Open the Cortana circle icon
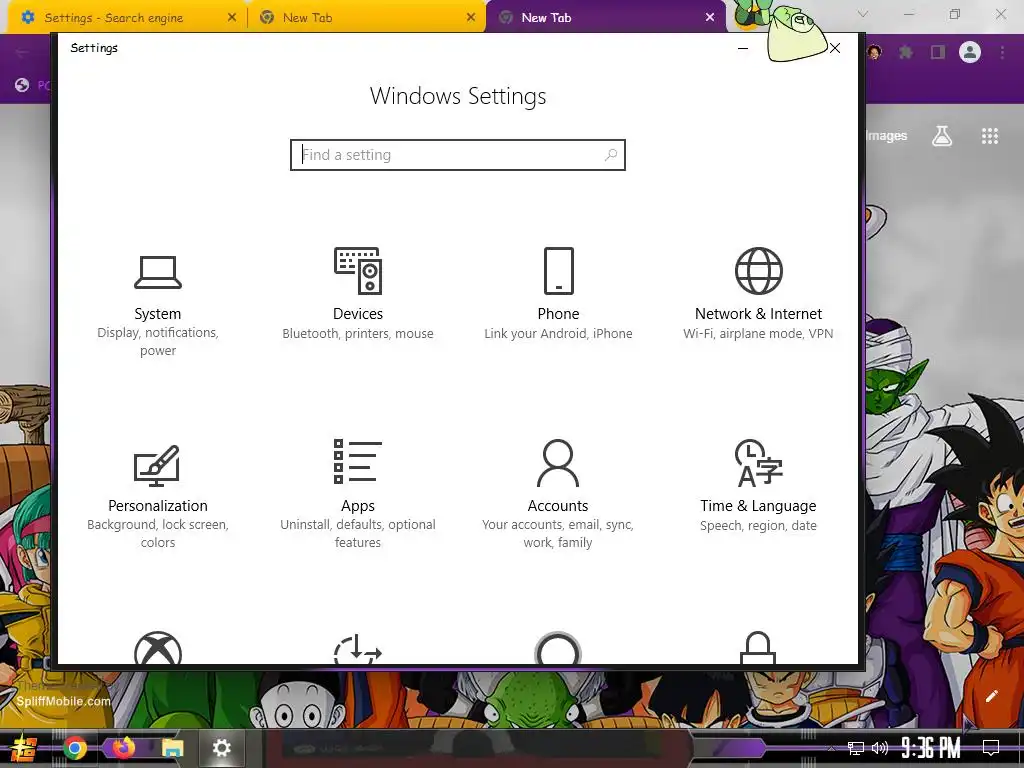 click(x=558, y=648)
